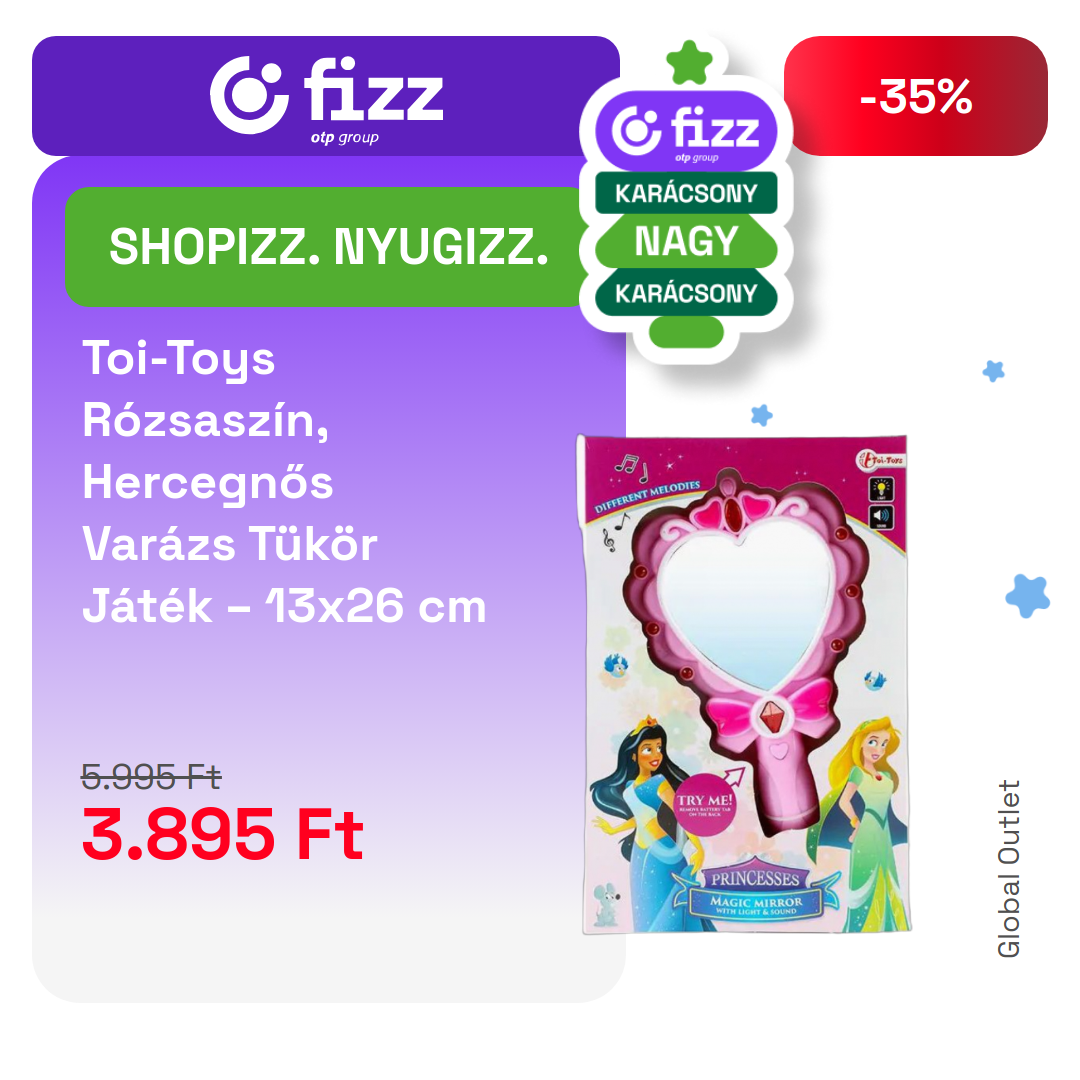Click the large blue star decoration

[x=1028, y=595]
